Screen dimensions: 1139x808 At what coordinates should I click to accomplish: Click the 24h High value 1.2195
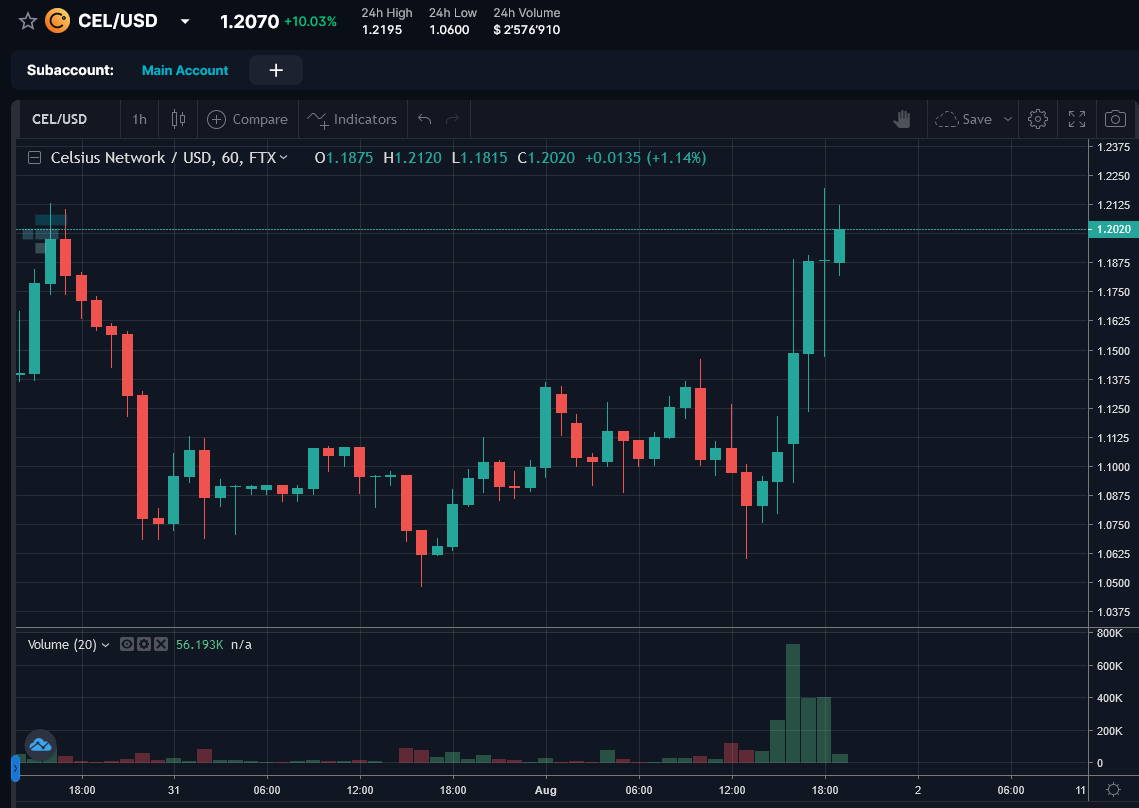(x=382, y=30)
